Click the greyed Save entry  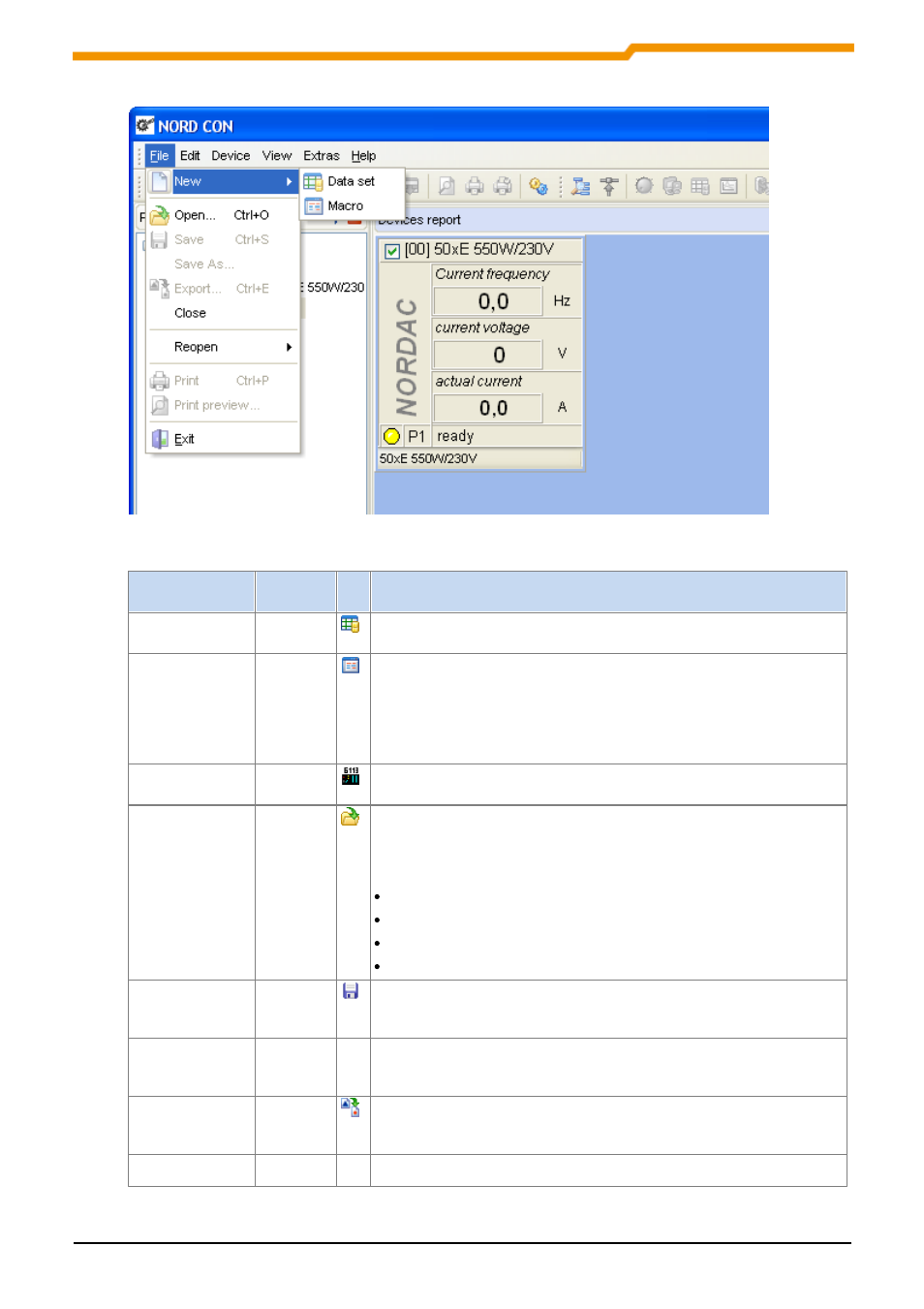pyautogui.click(x=223, y=239)
